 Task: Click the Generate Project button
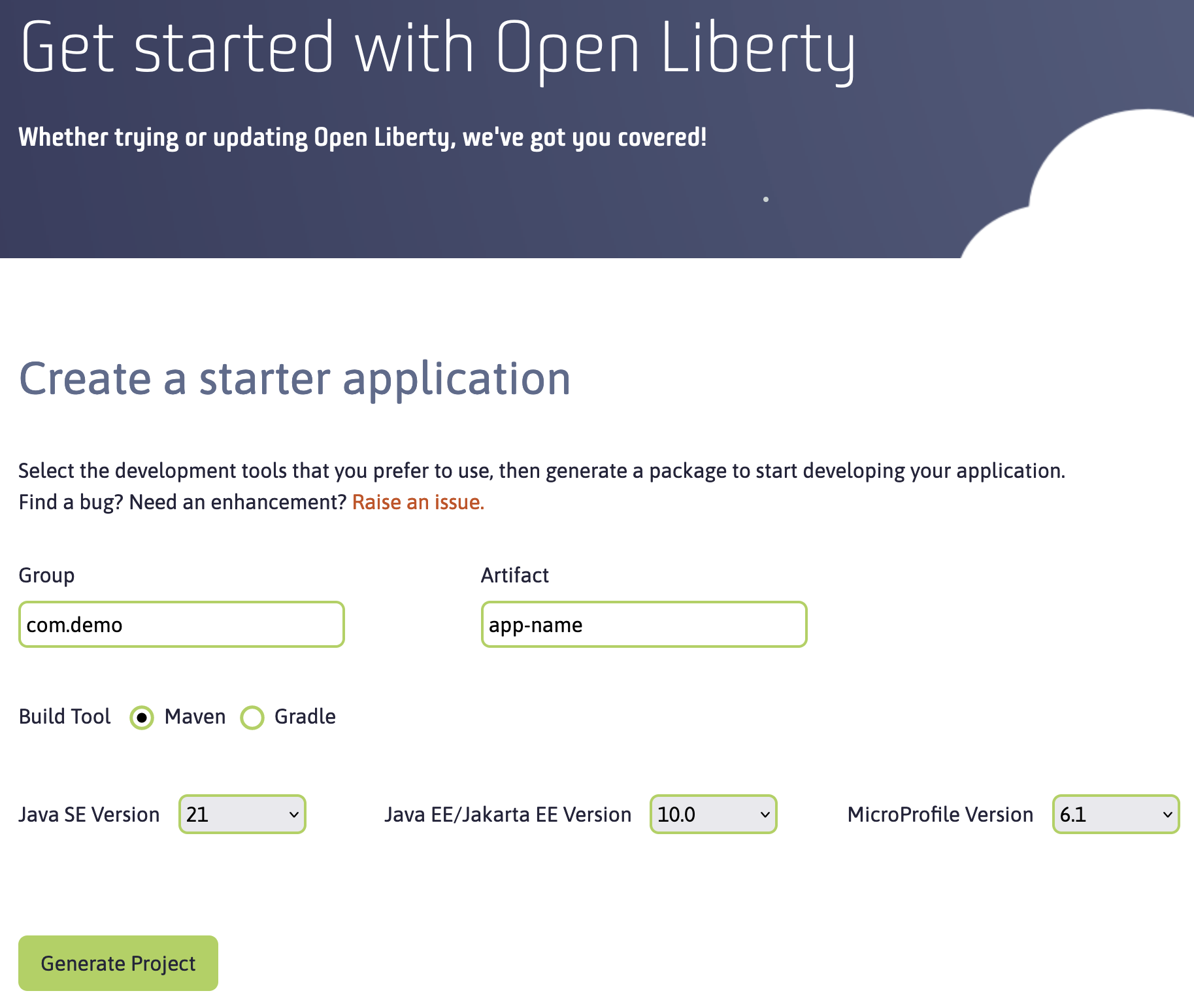point(118,963)
